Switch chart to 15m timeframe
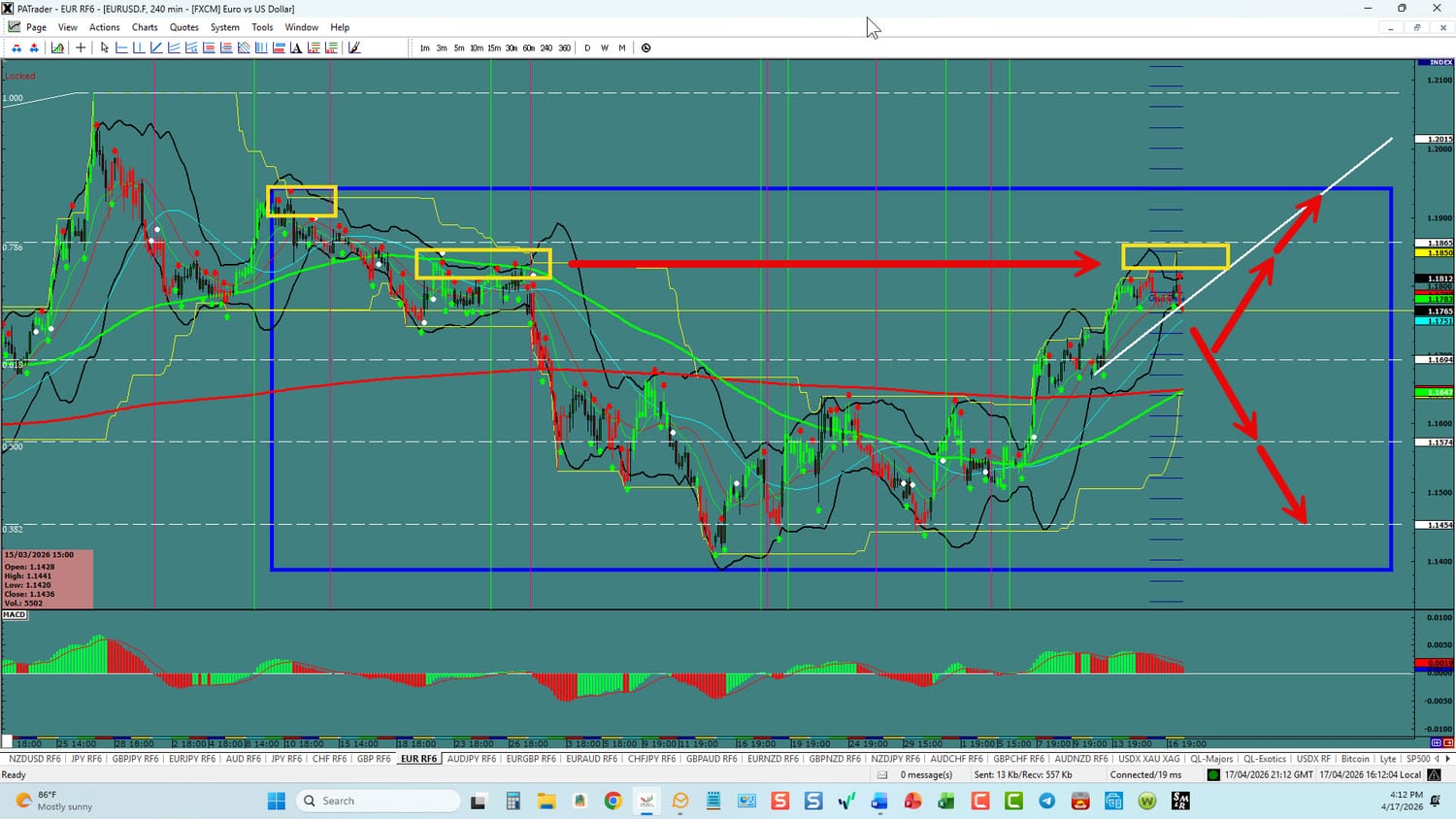 (x=494, y=48)
